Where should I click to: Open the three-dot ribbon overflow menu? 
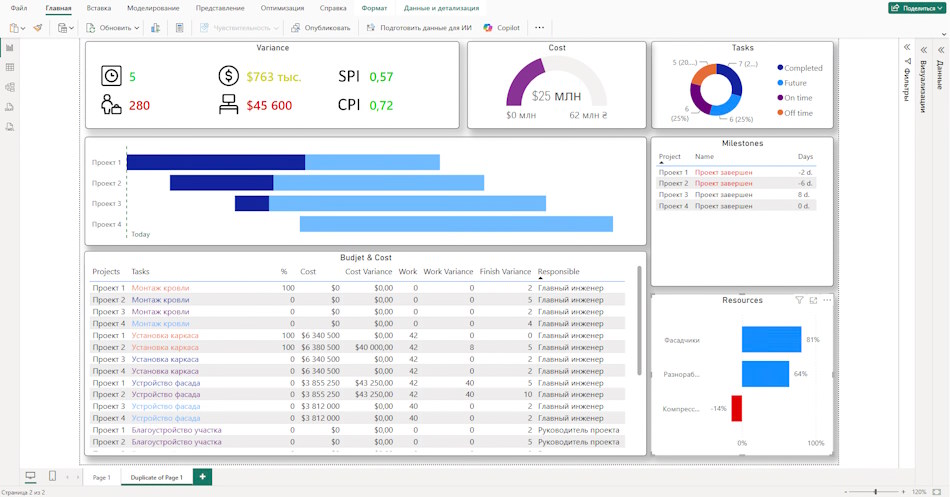coord(539,28)
